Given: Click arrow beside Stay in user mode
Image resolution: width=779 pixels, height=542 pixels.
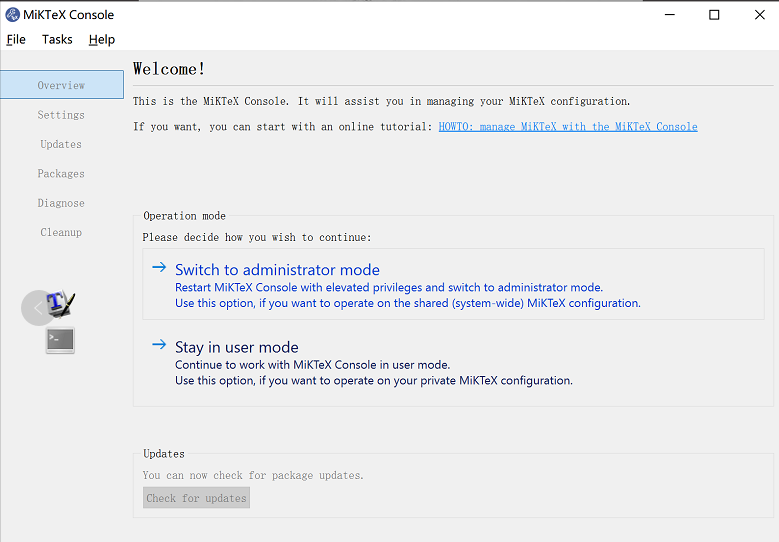Looking at the screenshot, I should tap(159, 344).
